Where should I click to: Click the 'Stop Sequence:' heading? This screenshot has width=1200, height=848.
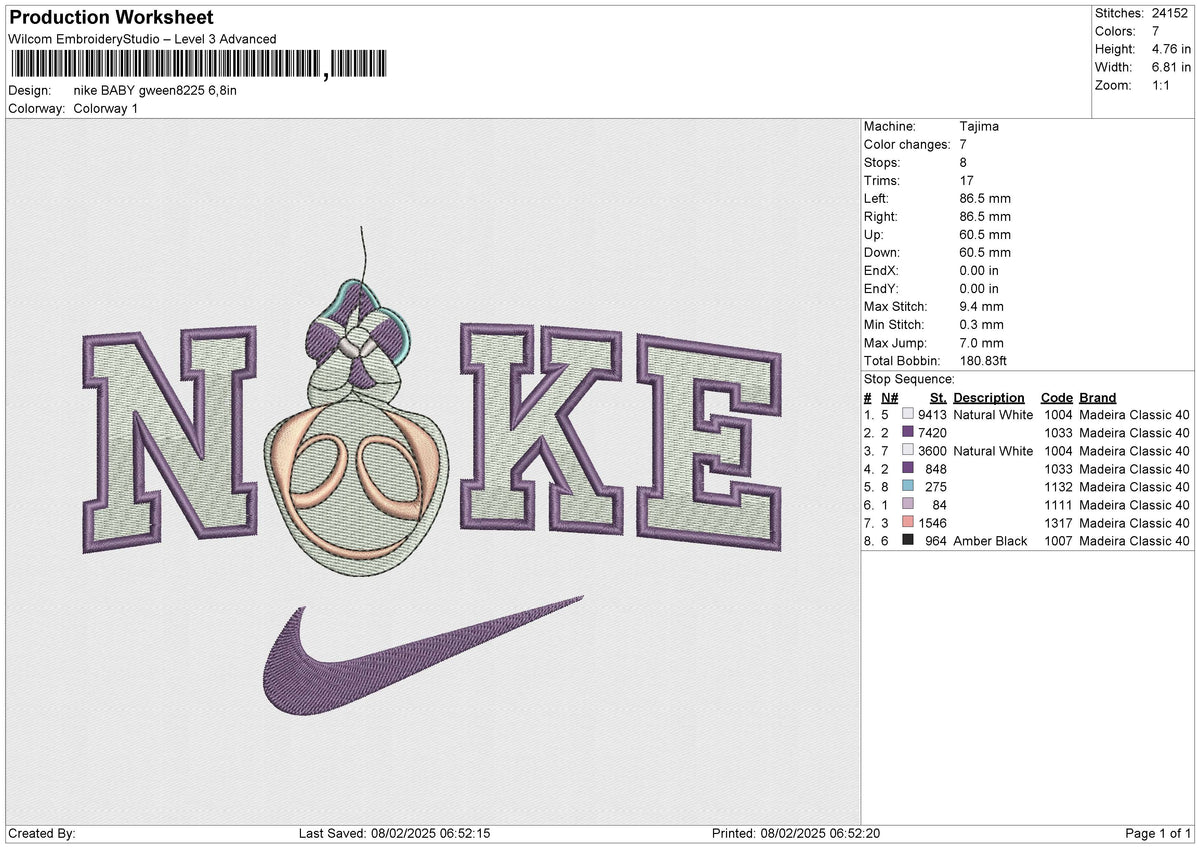click(909, 379)
